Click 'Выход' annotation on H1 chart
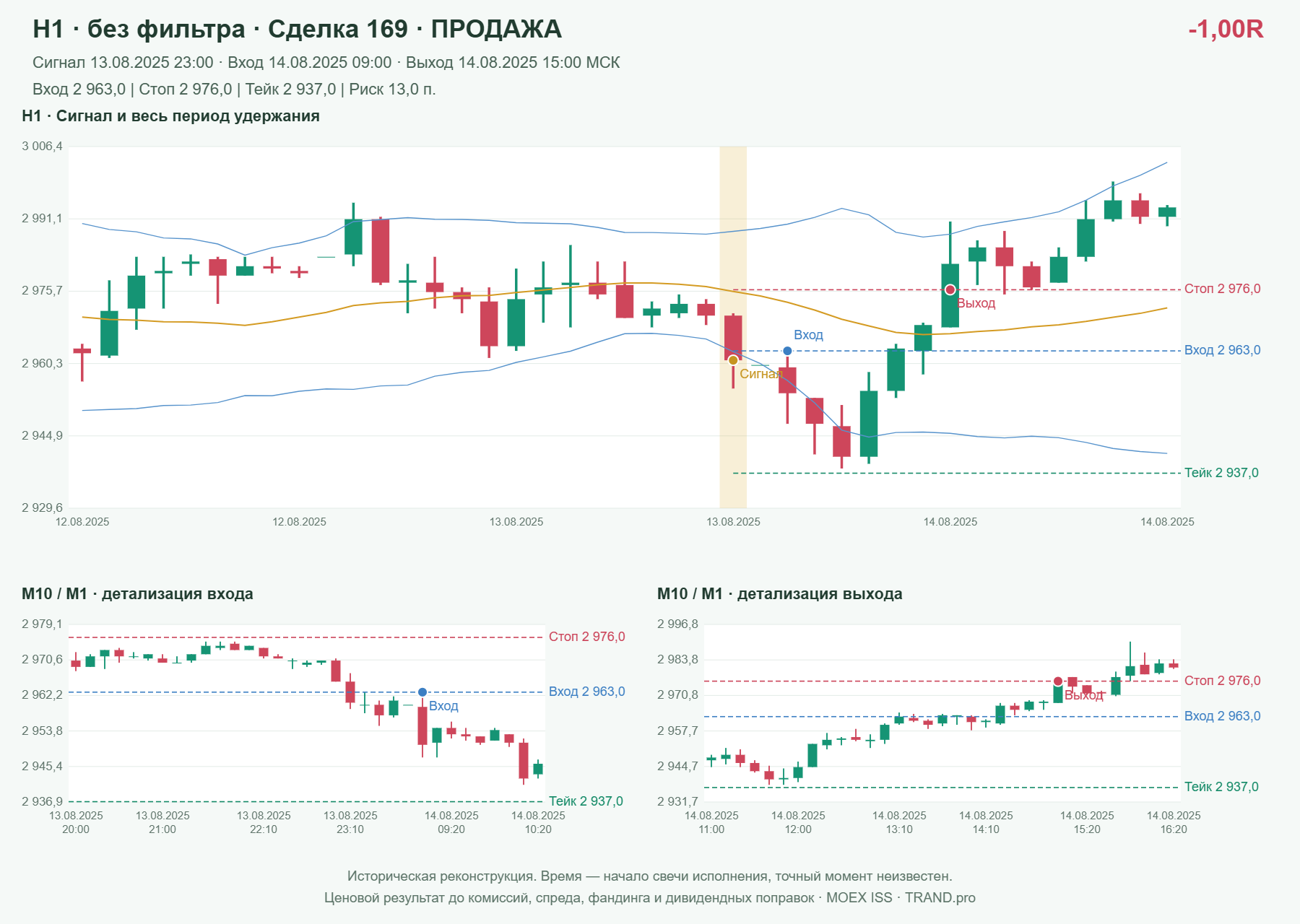 (976, 303)
